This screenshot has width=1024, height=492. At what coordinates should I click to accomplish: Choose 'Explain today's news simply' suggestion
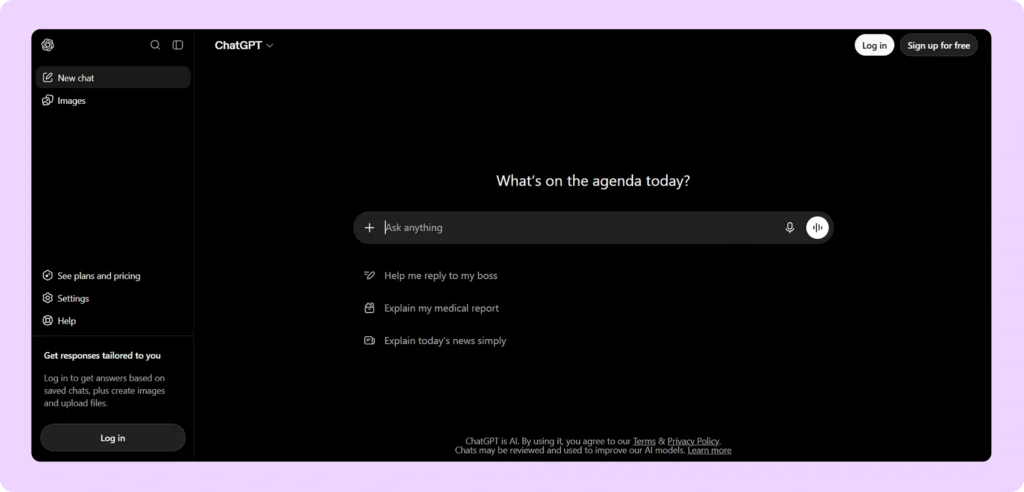click(436, 340)
